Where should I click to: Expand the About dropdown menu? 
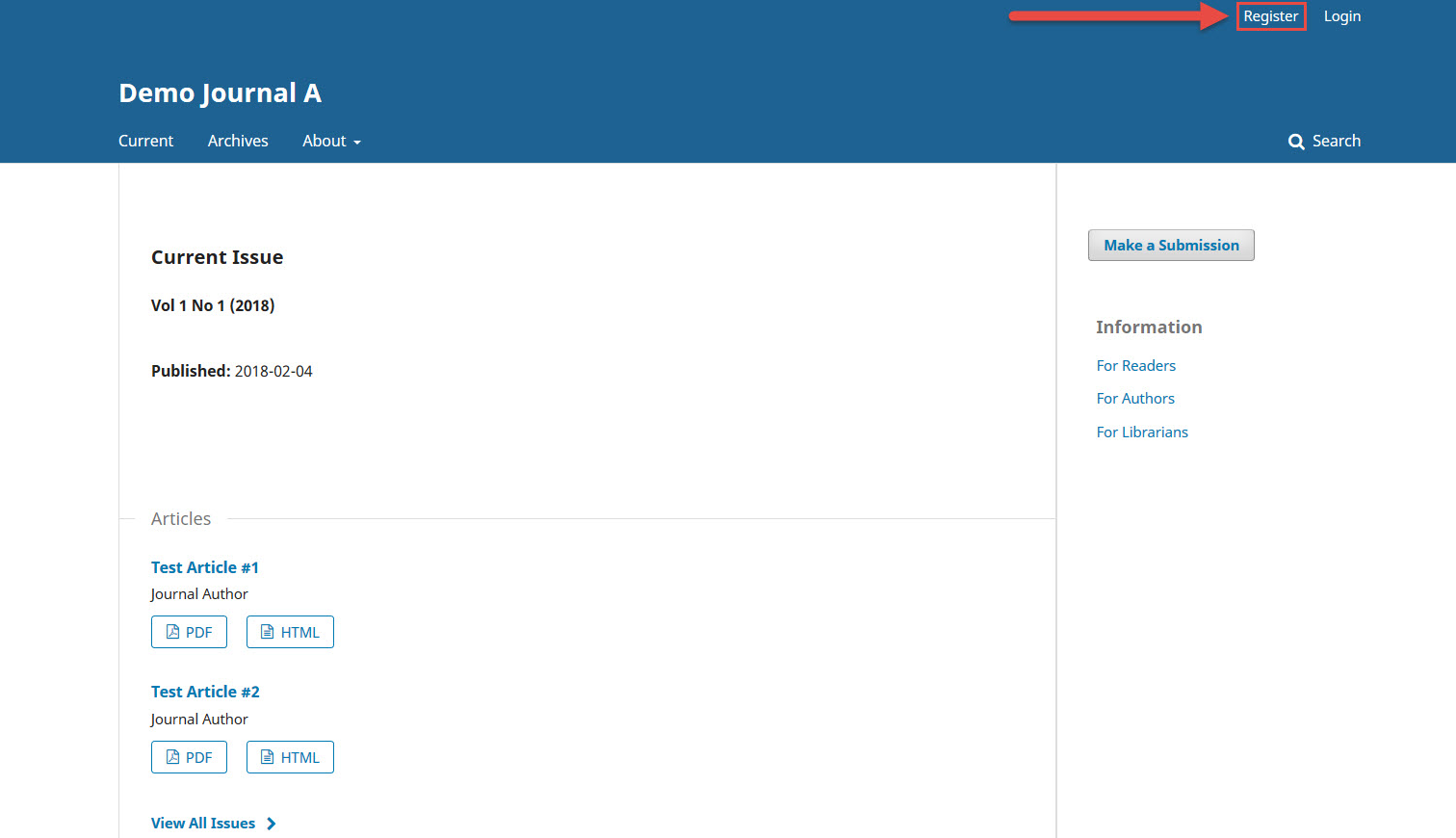coord(330,141)
